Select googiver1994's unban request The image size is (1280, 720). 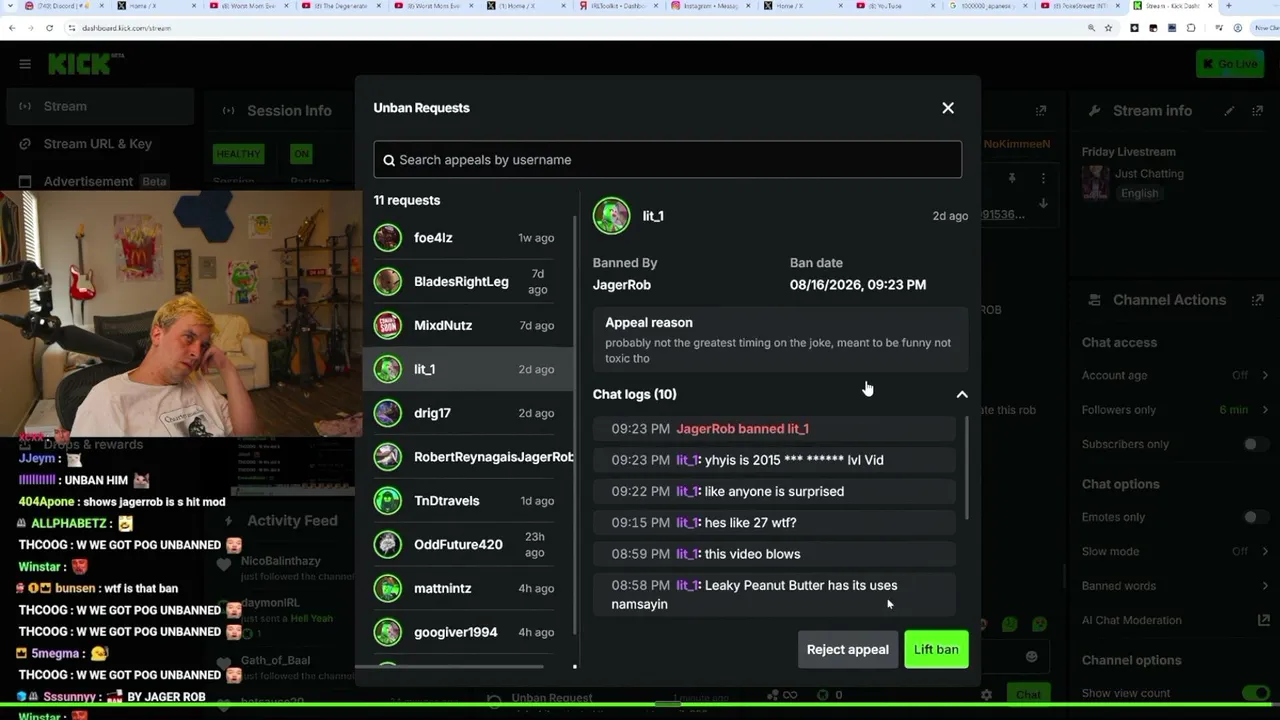coord(468,632)
